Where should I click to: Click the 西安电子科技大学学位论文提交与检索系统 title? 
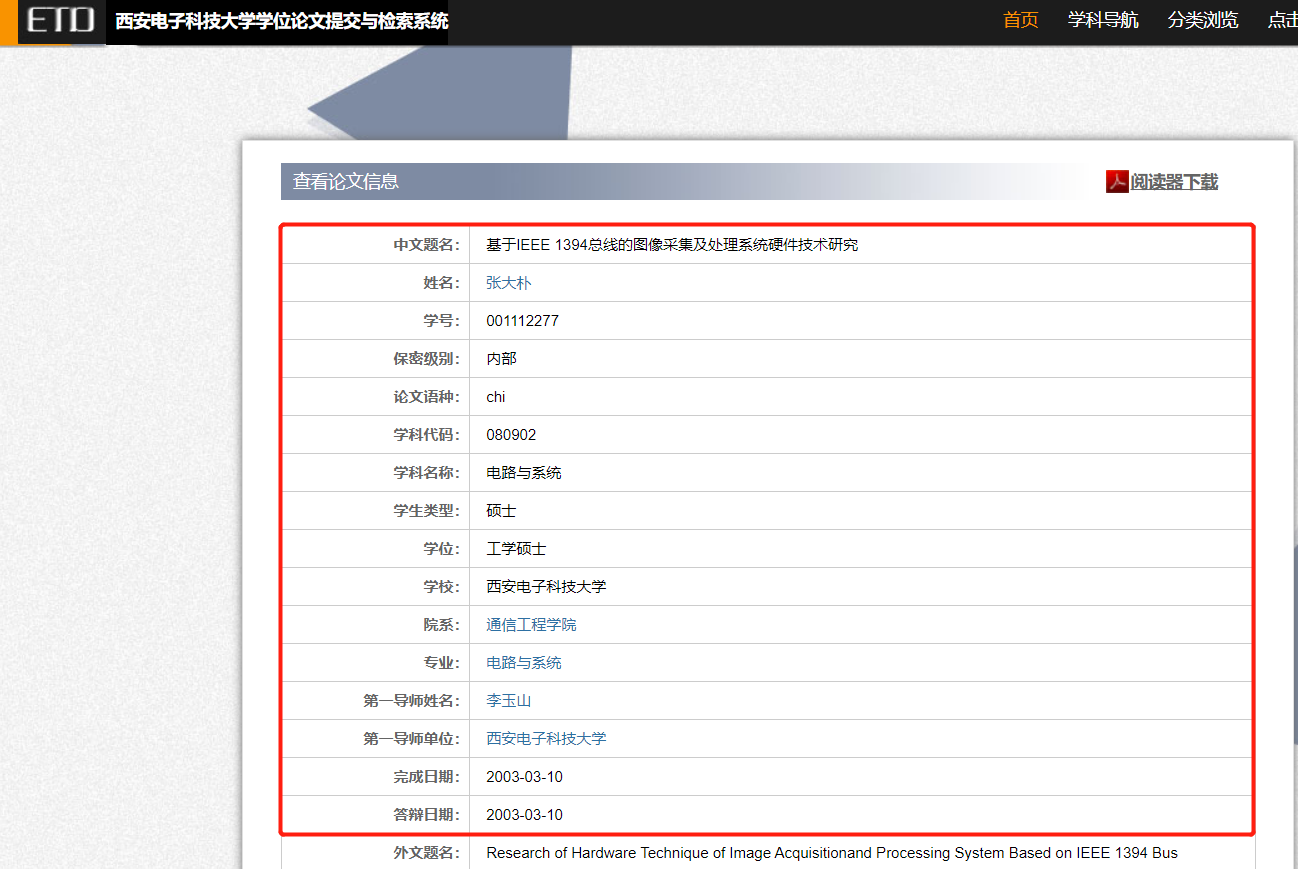pyautogui.click(x=282, y=21)
